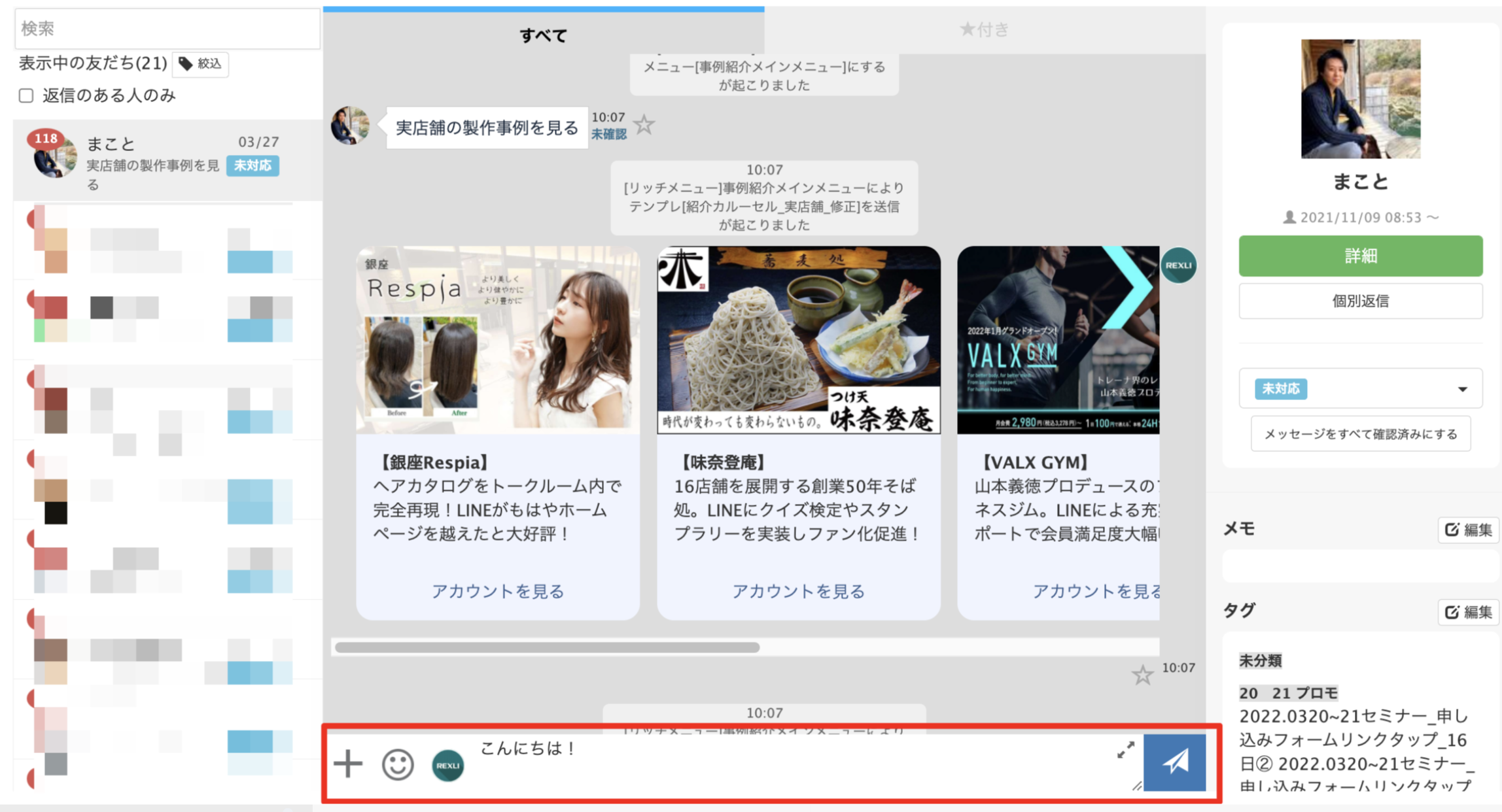The width and height of the screenshot is (1502, 812).
Task: Switch to the ★付き tab
Action: (x=985, y=29)
